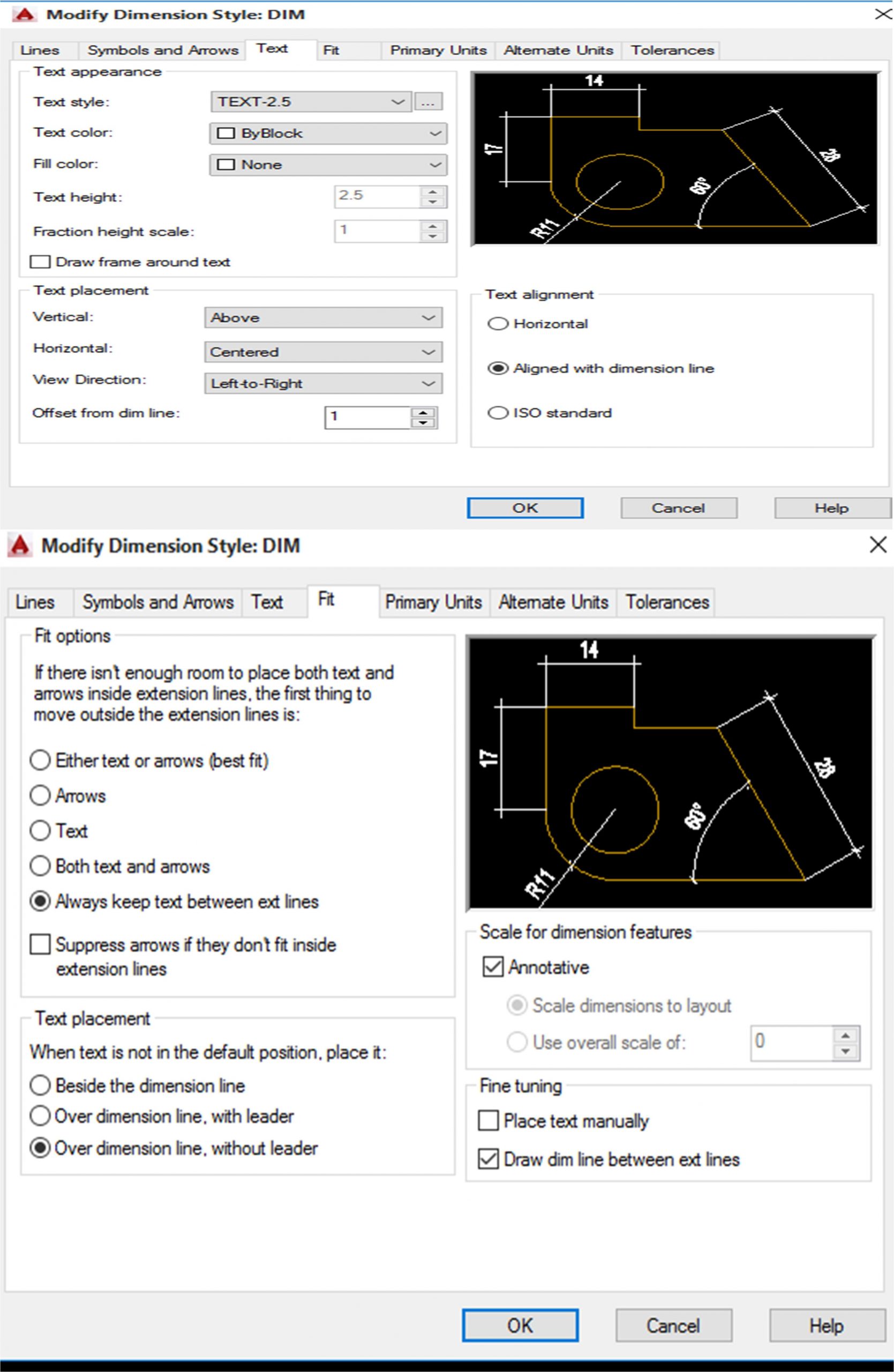Enable Draw frame around text

point(40,262)
